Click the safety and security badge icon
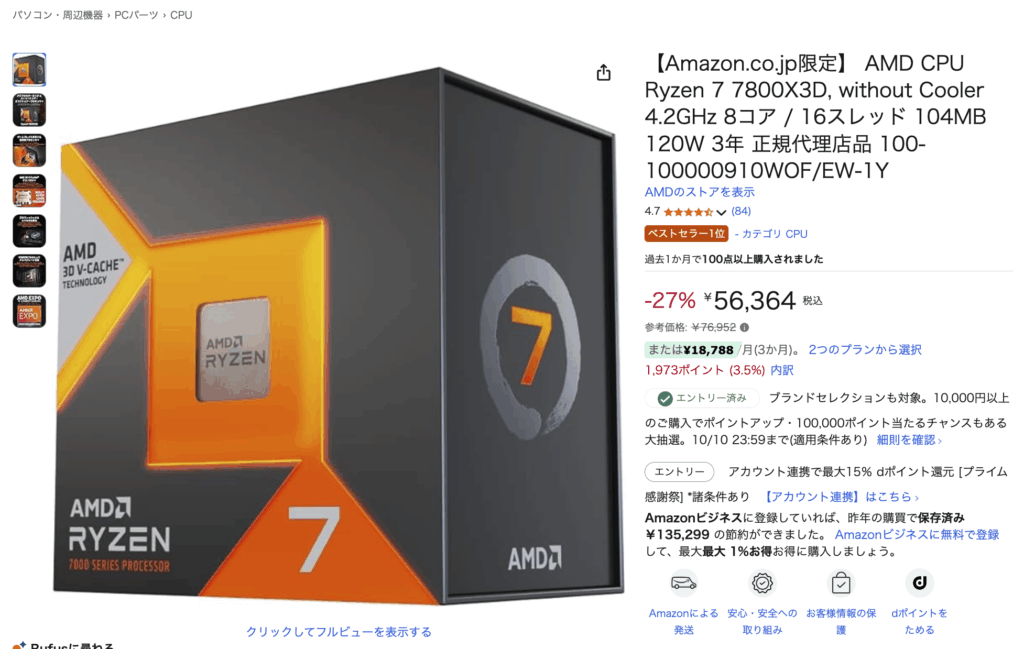Image resolution: width=1024 pixels, height=649 pixels. [761, 582]
